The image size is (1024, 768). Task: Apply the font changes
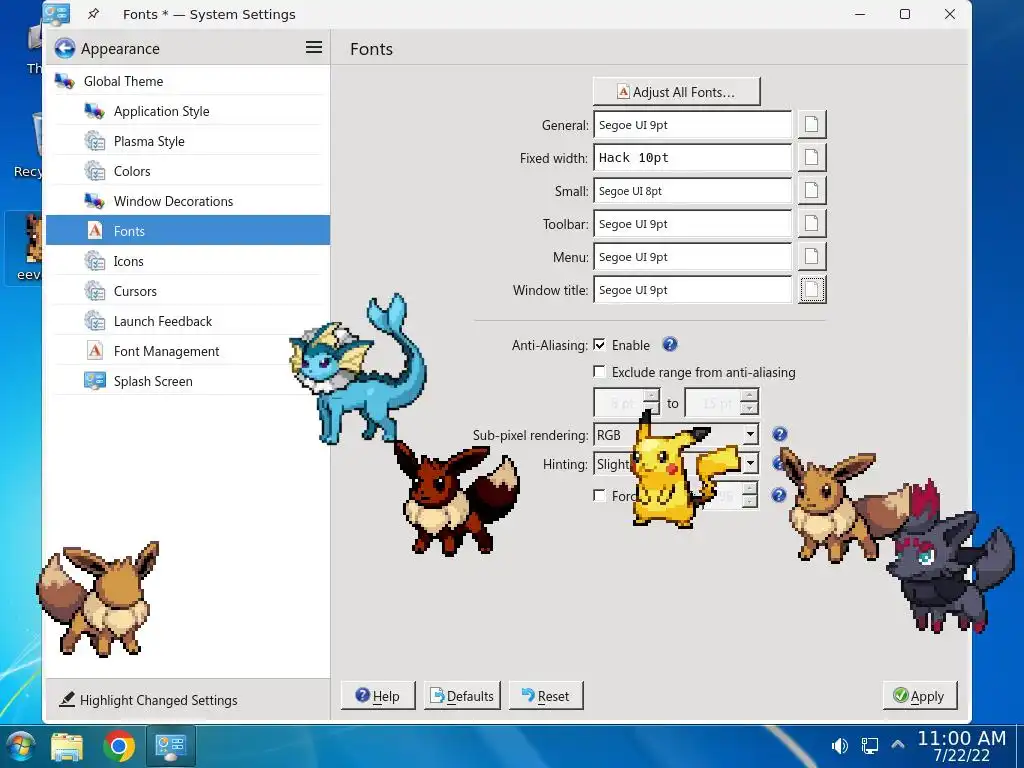[x=920, y=696]
